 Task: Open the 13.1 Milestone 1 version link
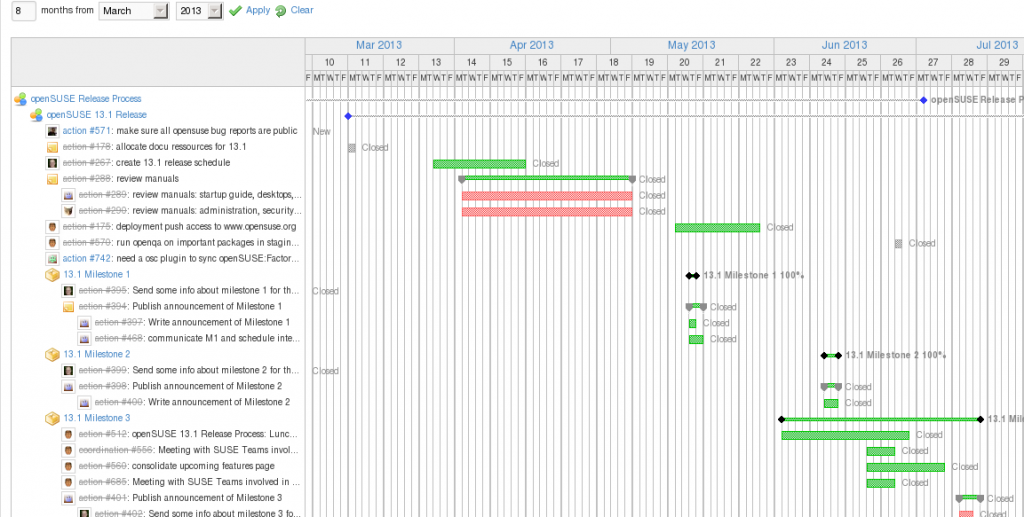pos(97,274)
